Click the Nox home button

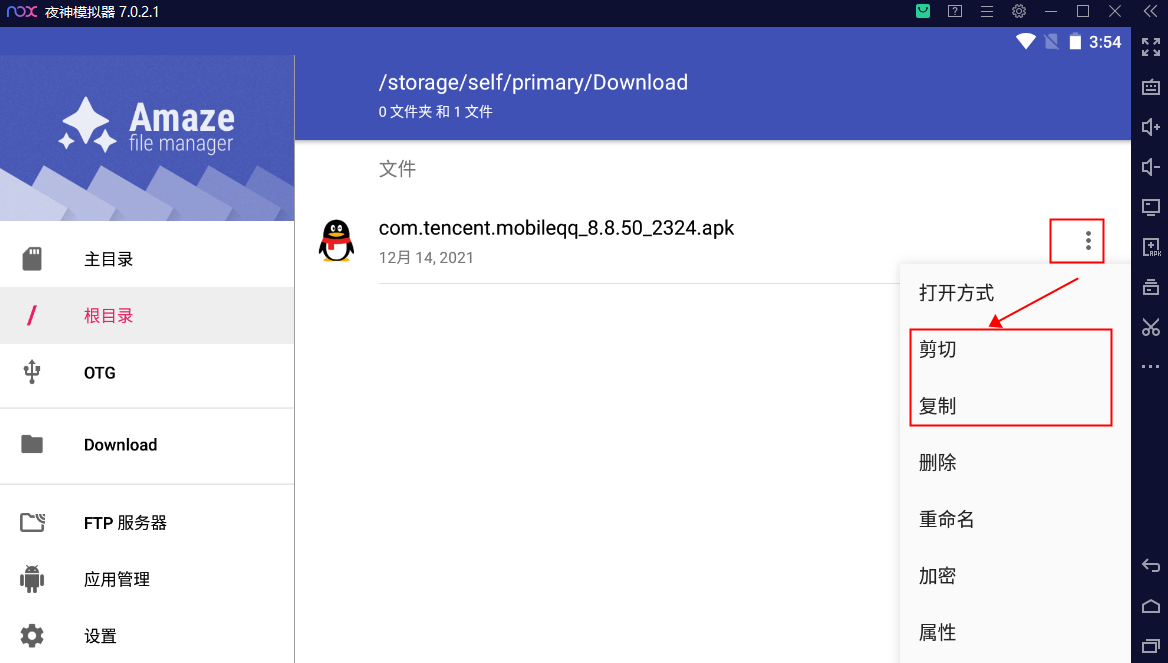click(x=1150, y=606)
